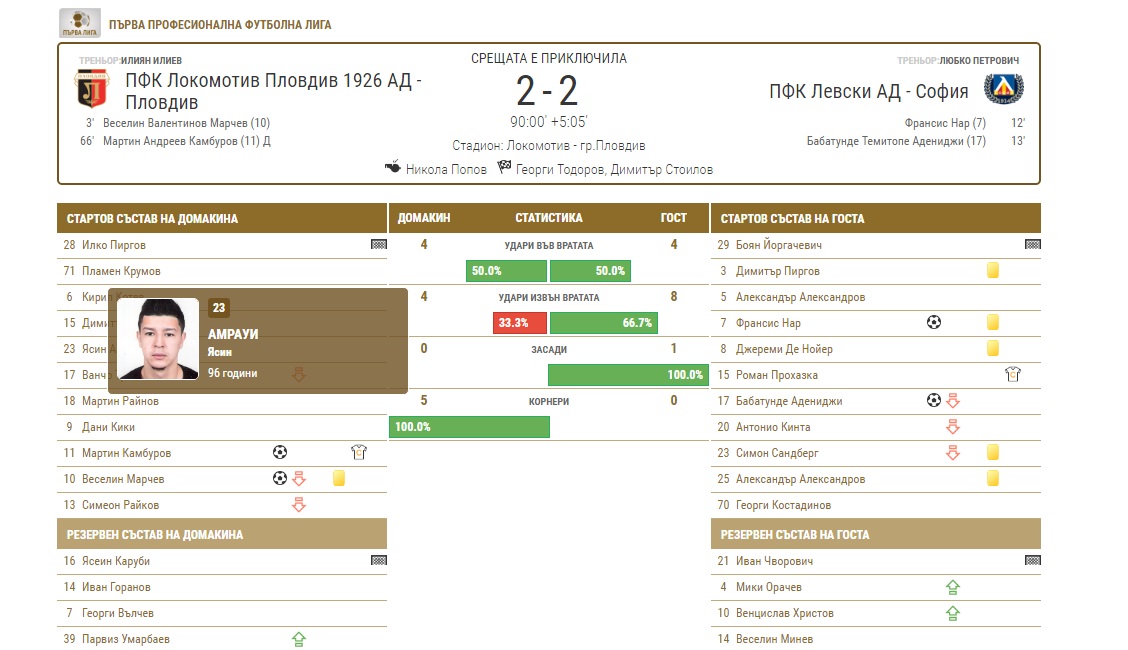Click the referee whistle icon
The height and width of the screenshot is (650, 1128).
(x=393, y=168)
